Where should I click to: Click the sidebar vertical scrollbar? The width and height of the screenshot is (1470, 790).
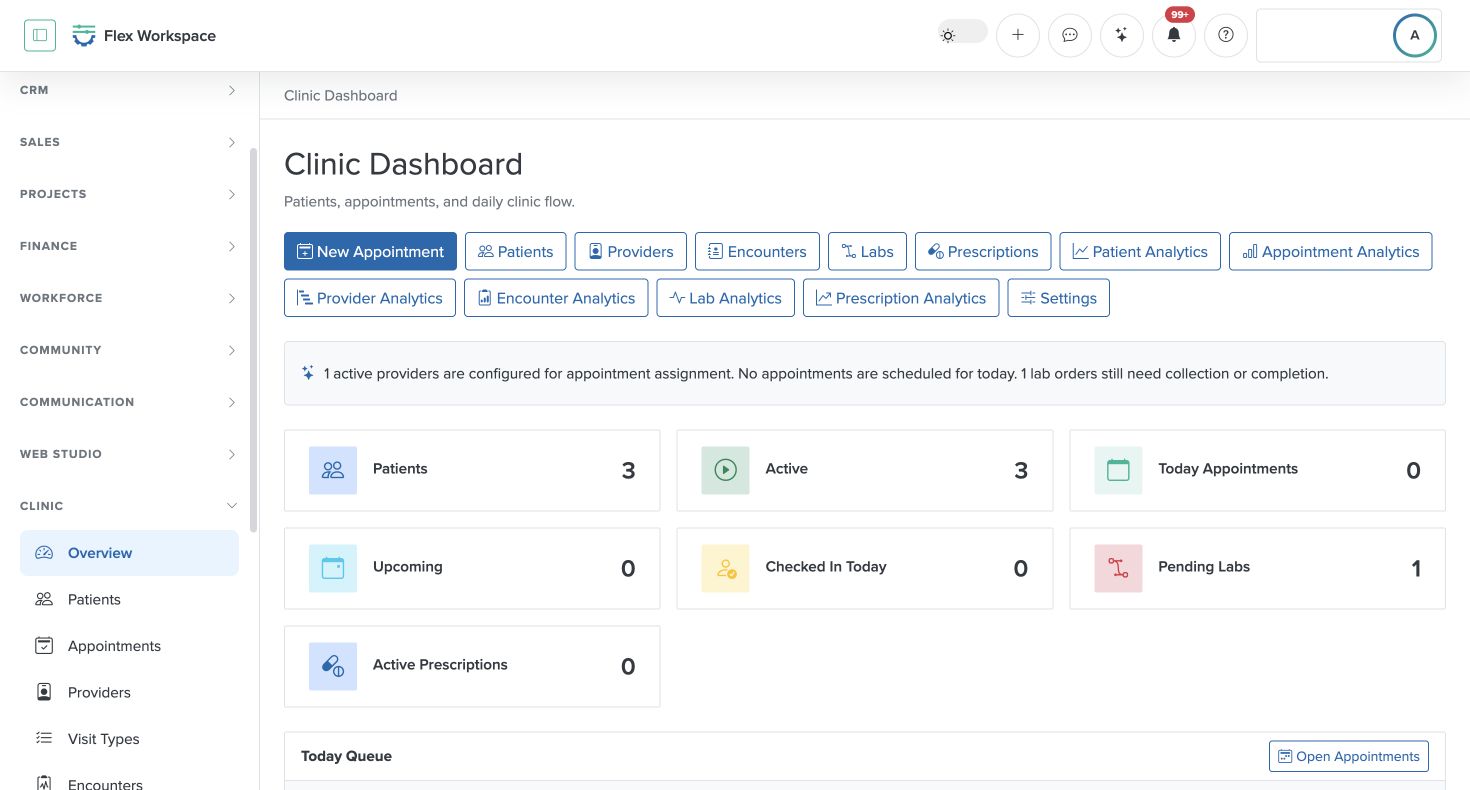(253, 340)
